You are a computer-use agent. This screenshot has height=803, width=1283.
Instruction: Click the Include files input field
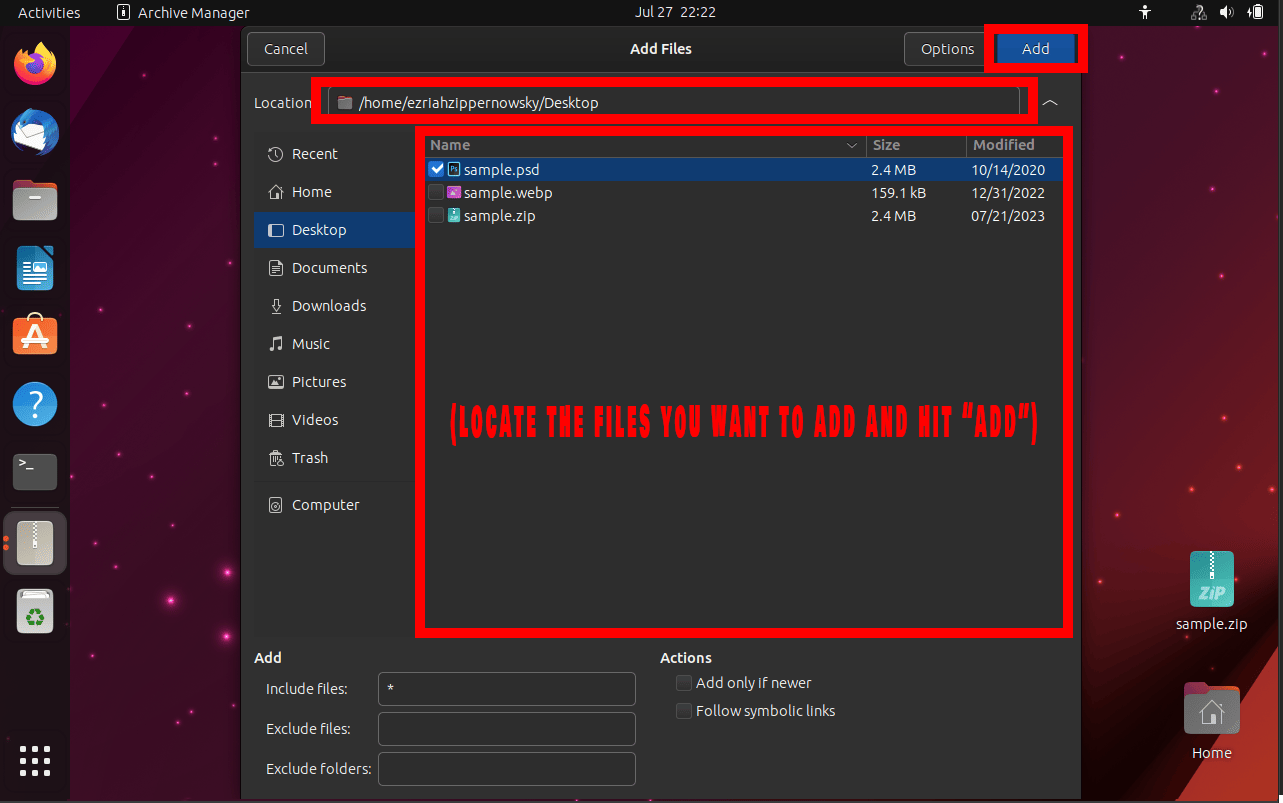click(506, 689)
